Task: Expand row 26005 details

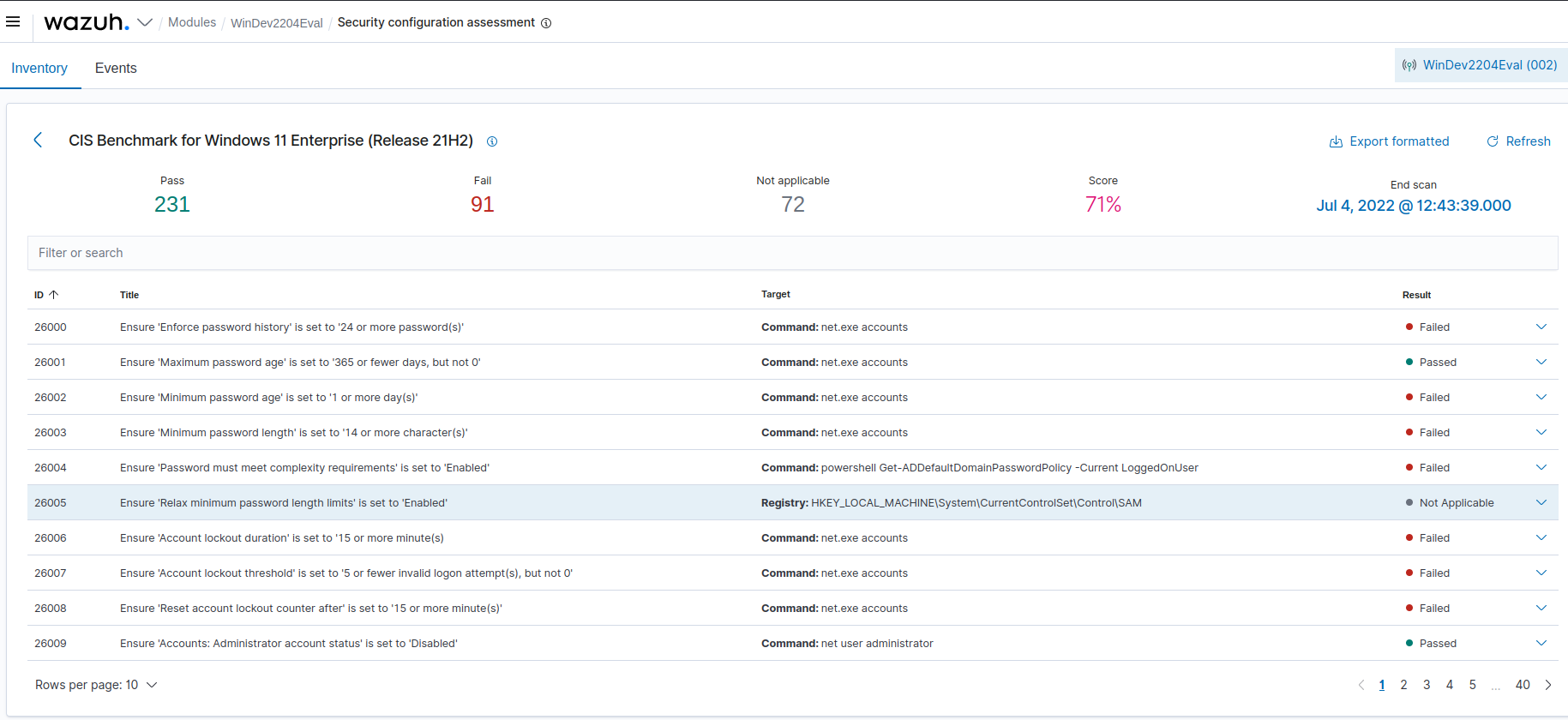Action: point(1541,502)
